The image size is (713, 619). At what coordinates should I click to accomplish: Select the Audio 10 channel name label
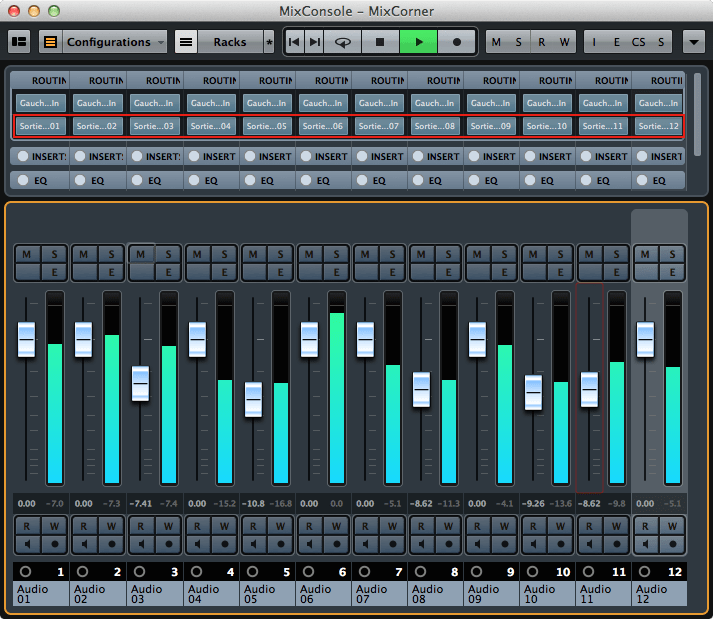547,594
